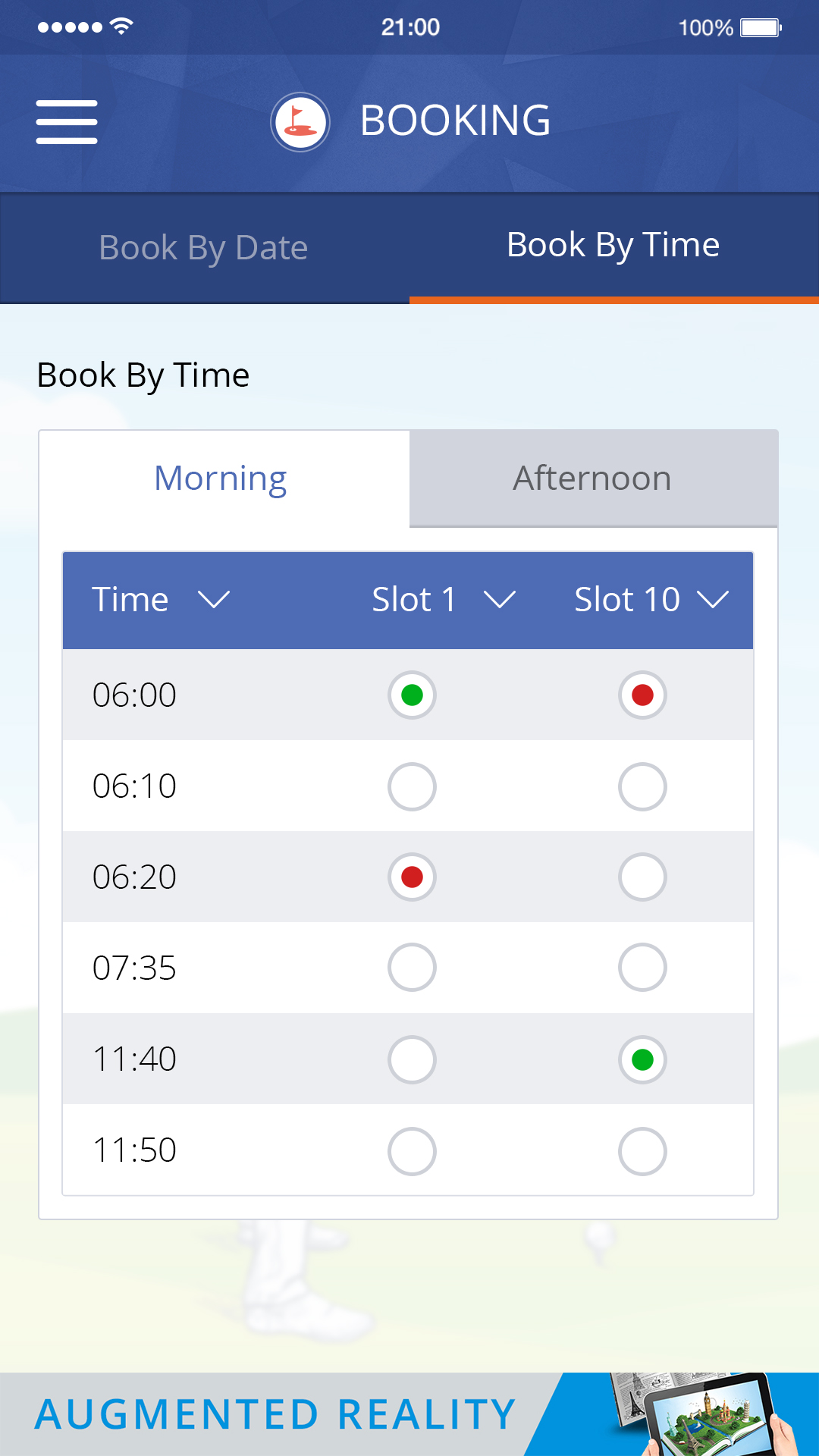Viewport: 819px width, 1456px height.
Task: Tap the golf flag logo icon
Action: pos(300,121)
